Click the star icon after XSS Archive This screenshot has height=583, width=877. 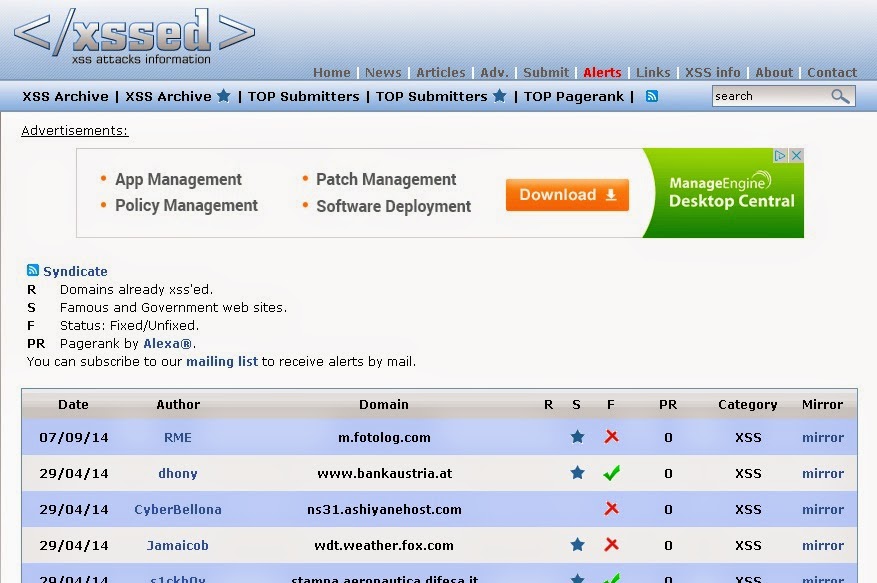click(x=224, y=96)
